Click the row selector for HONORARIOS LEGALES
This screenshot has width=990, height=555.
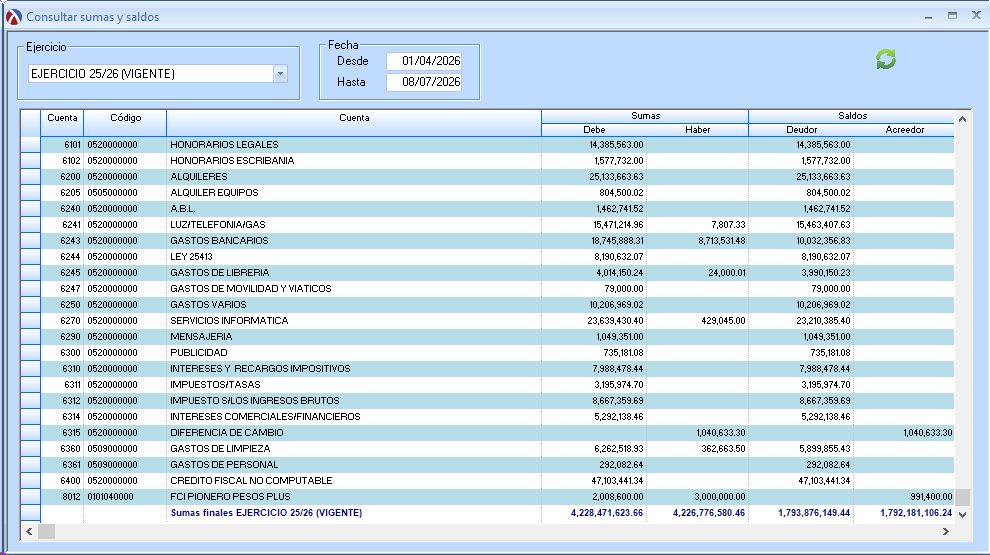[x=30, y=145]
